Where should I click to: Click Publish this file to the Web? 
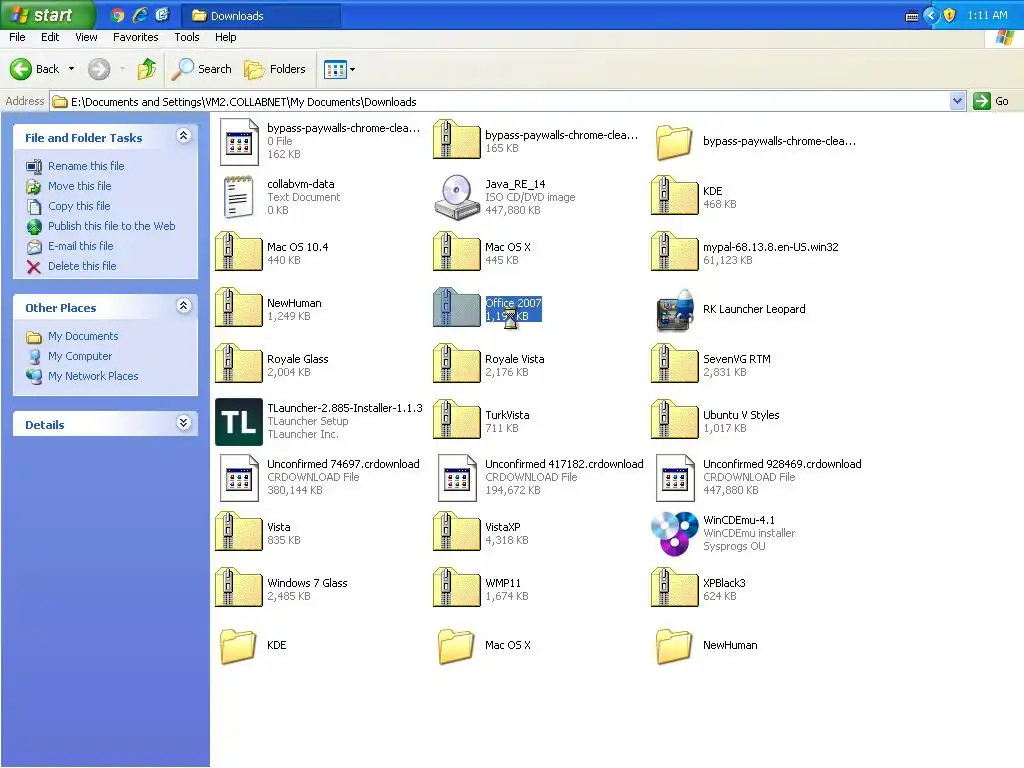[x=111, y=226]
